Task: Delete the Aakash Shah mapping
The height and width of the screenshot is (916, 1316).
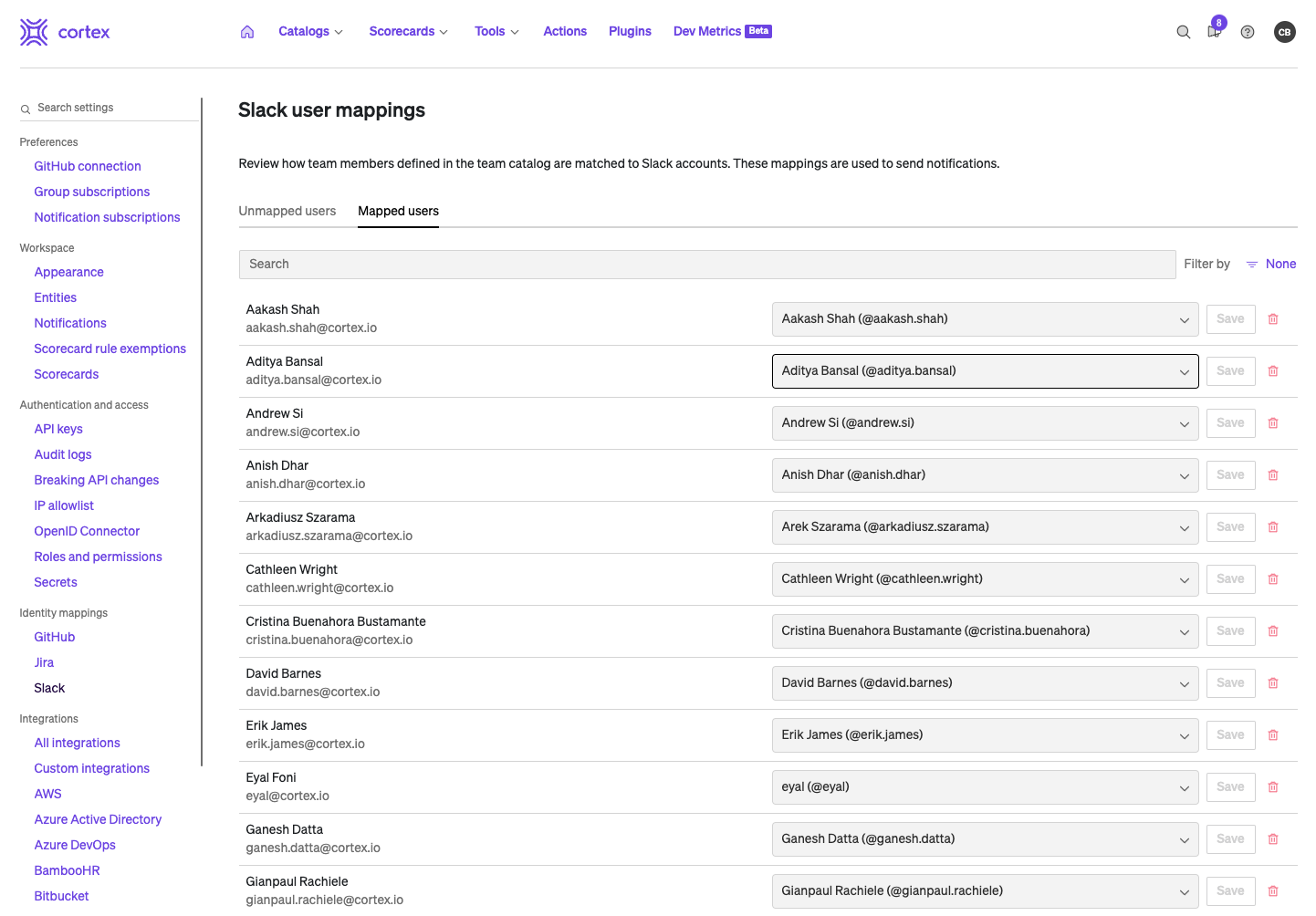Action: [1272, 319]
